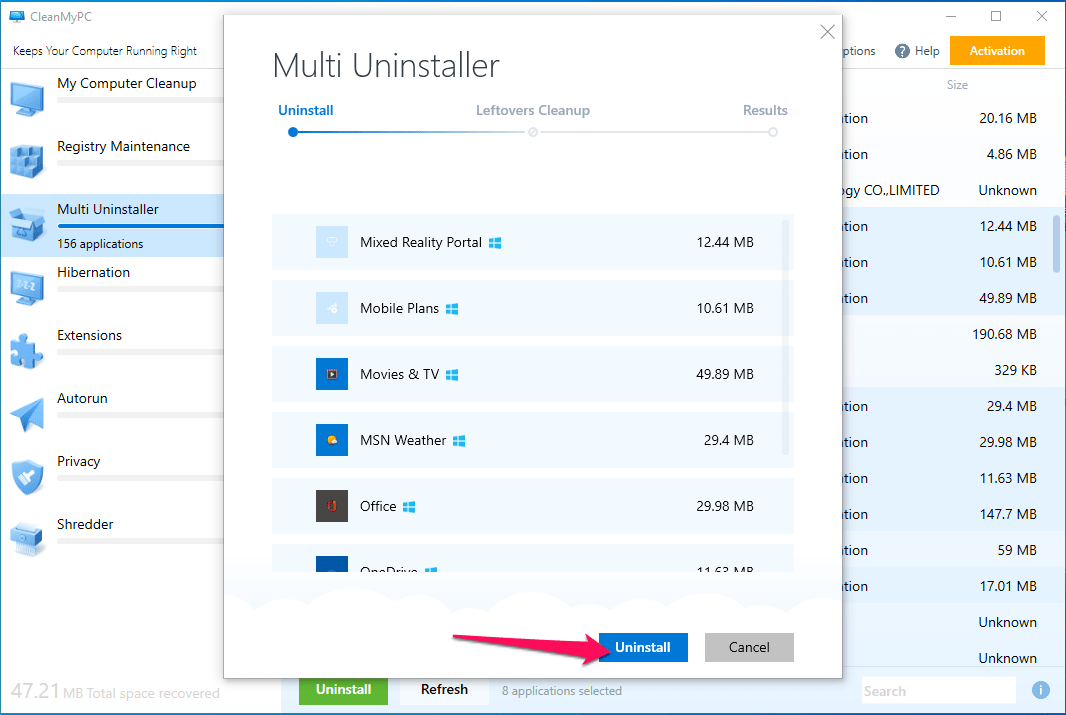The image size is (1066, 715).
Task: Switch to the Leftovers Cleanup step
Action: tap(533, 110)
